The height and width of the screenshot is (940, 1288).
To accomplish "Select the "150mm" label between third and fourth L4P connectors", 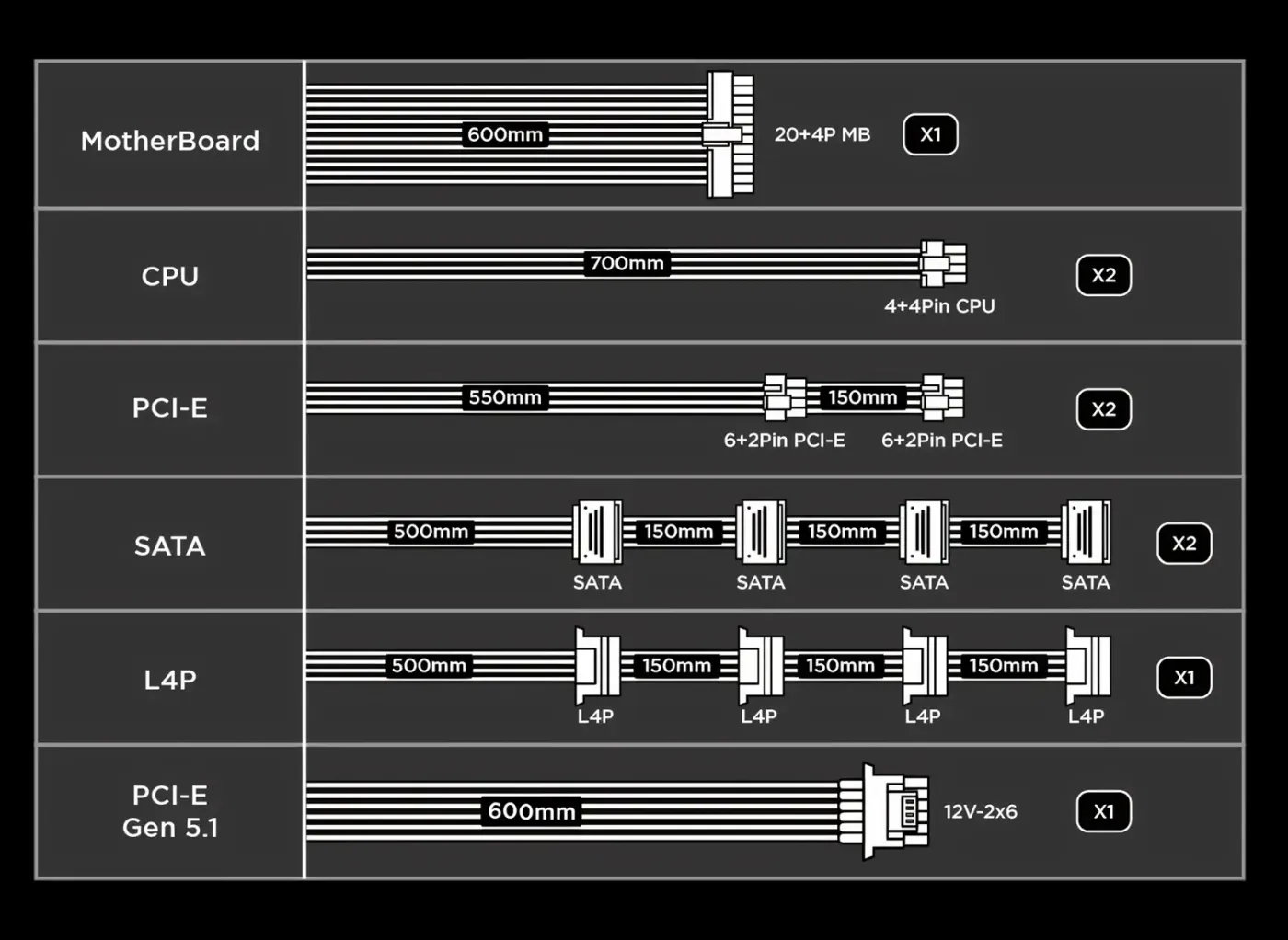I will tap(1004, 666).
